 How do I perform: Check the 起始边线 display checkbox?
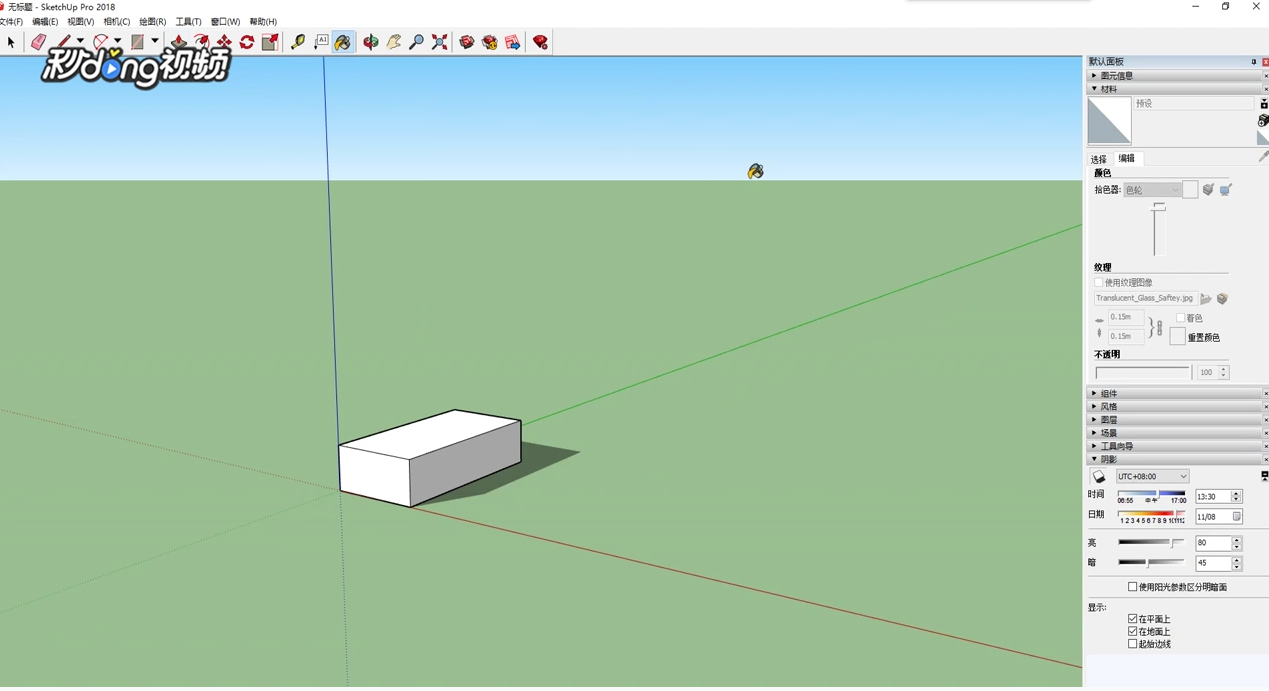(1132, 644)
